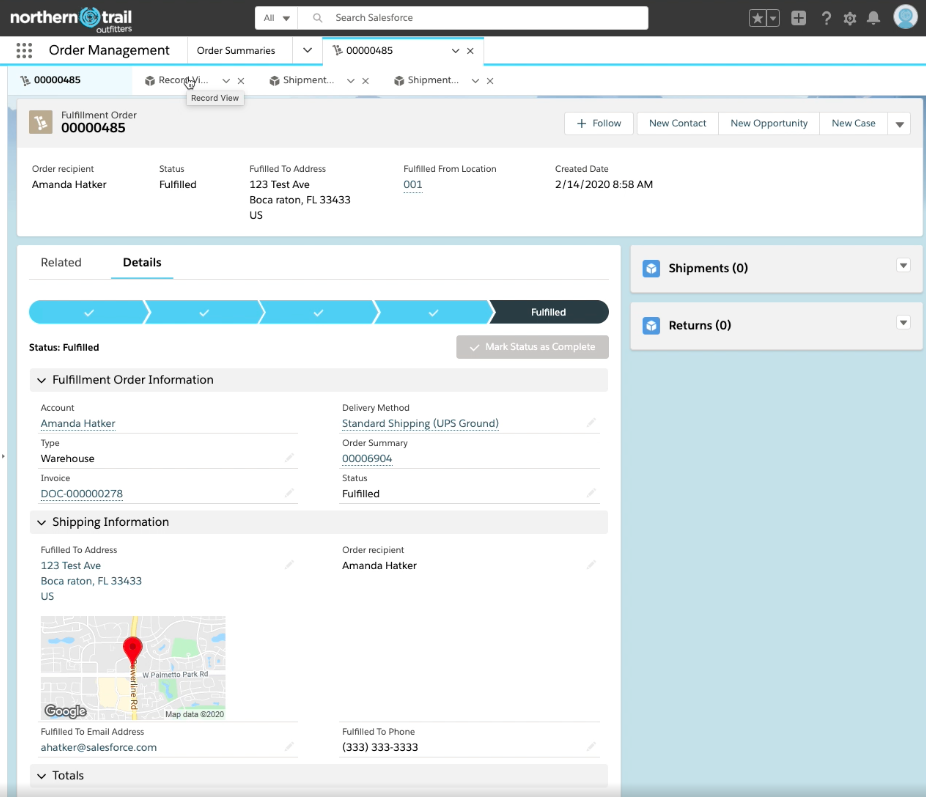The image size is (926, 797).
Task: Click the pencil icon beside Order recipient Amanda Hatker
Action: (x=591, y=564)
